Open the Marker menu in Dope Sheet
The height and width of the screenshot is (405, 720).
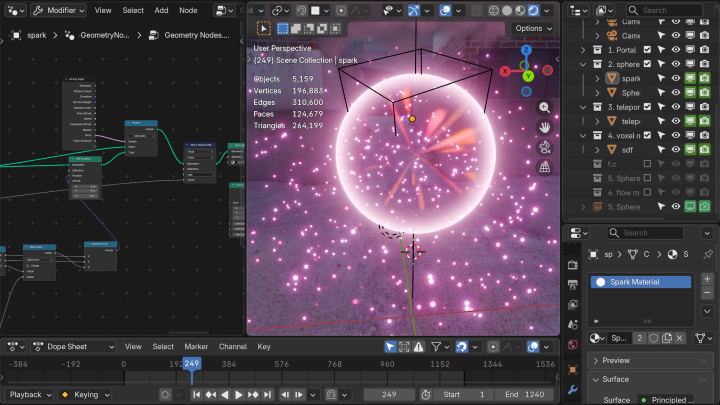pyautogui.click(x=195, y=347)
